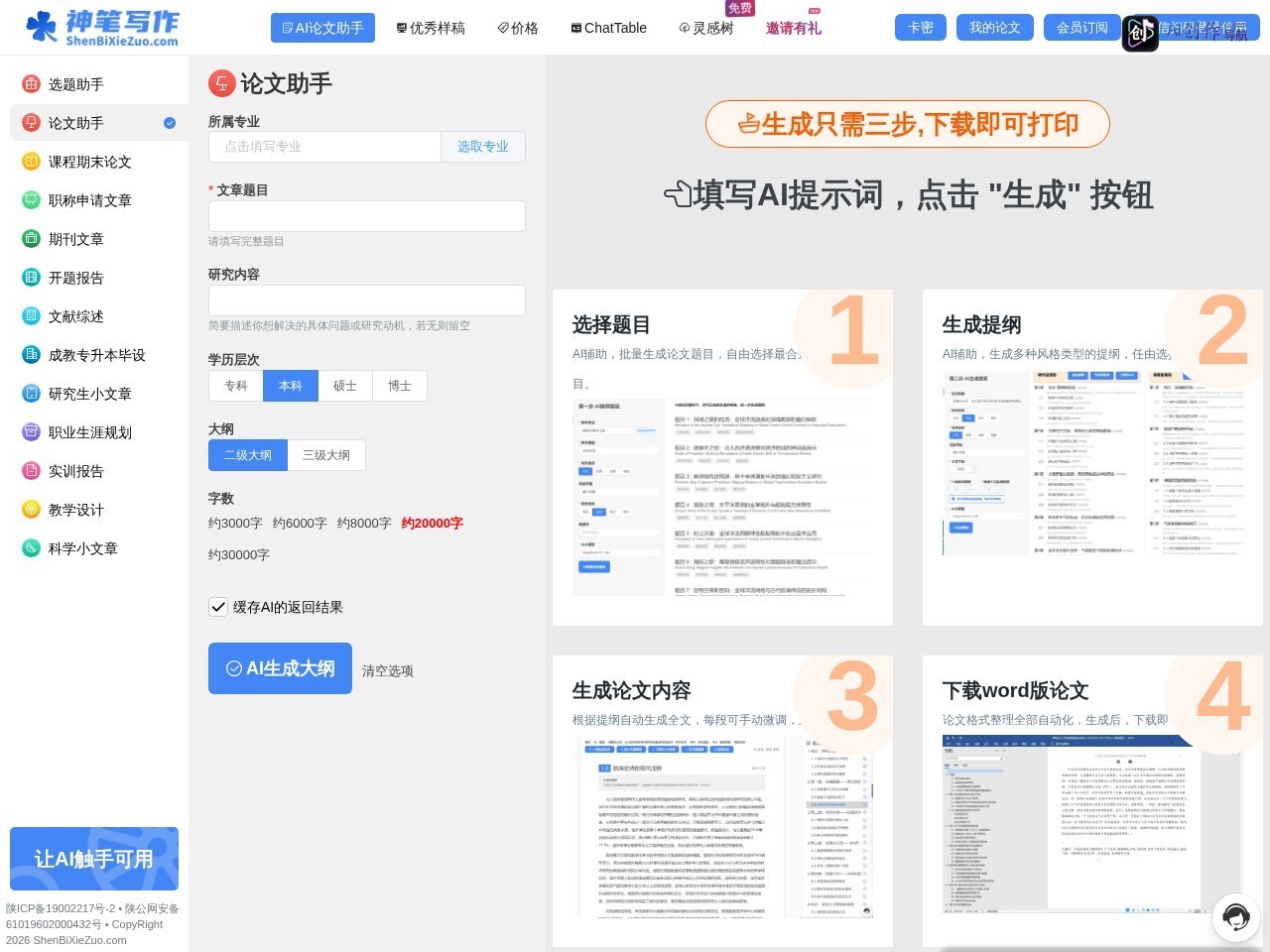
Task: Click 选取专业 button
Action: 483,147
